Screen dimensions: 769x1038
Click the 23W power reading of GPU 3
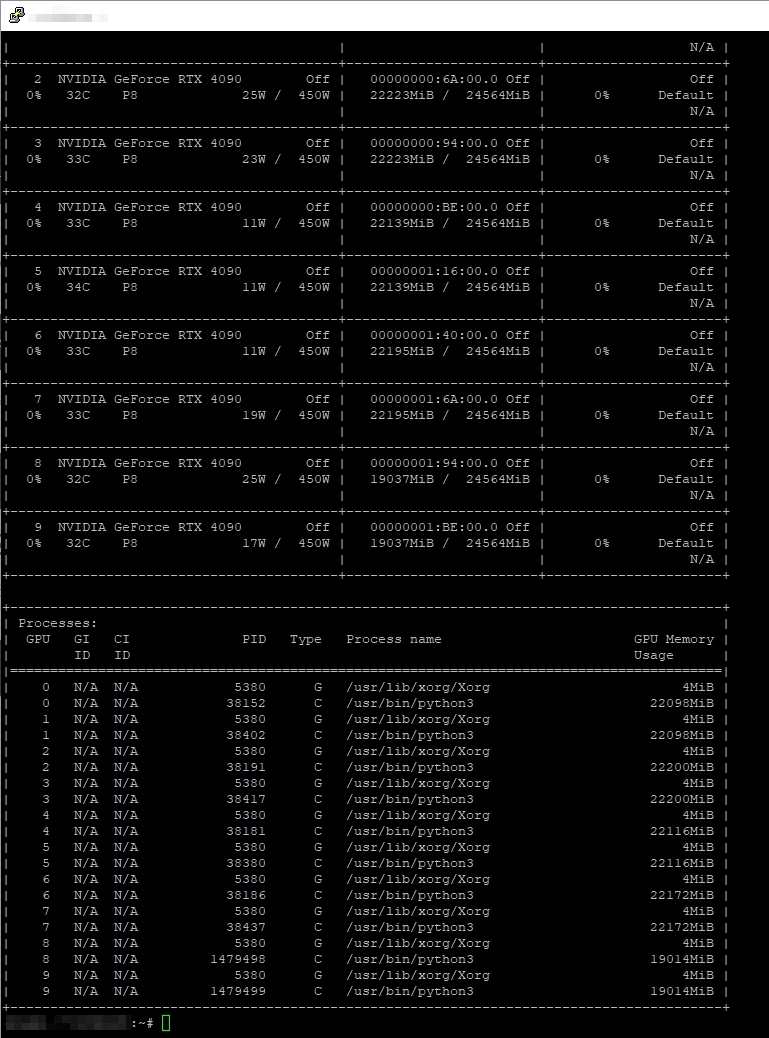(x=254, y=160)
